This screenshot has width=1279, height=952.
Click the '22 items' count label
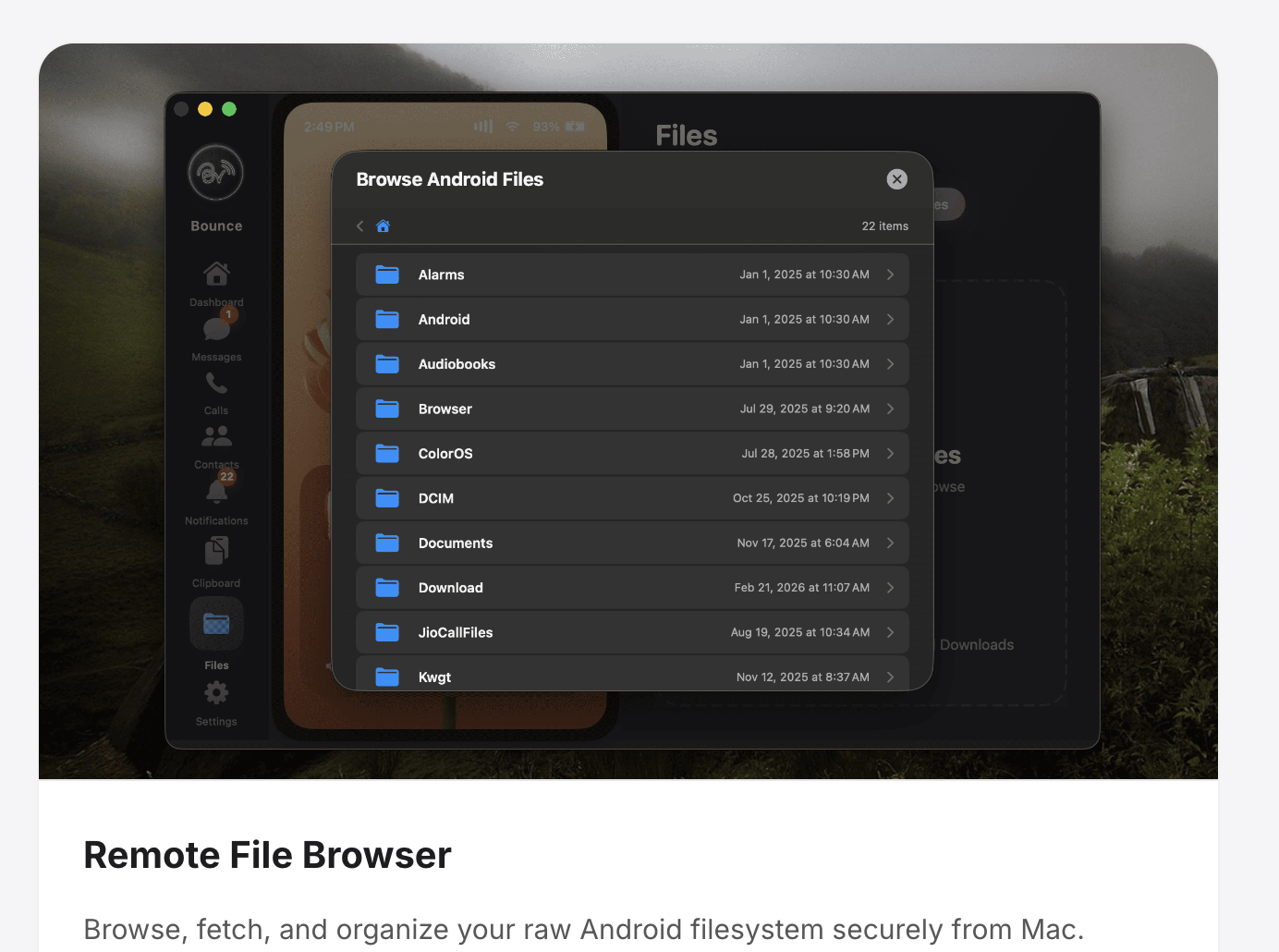pyautogui.click(x=885, y=226)
